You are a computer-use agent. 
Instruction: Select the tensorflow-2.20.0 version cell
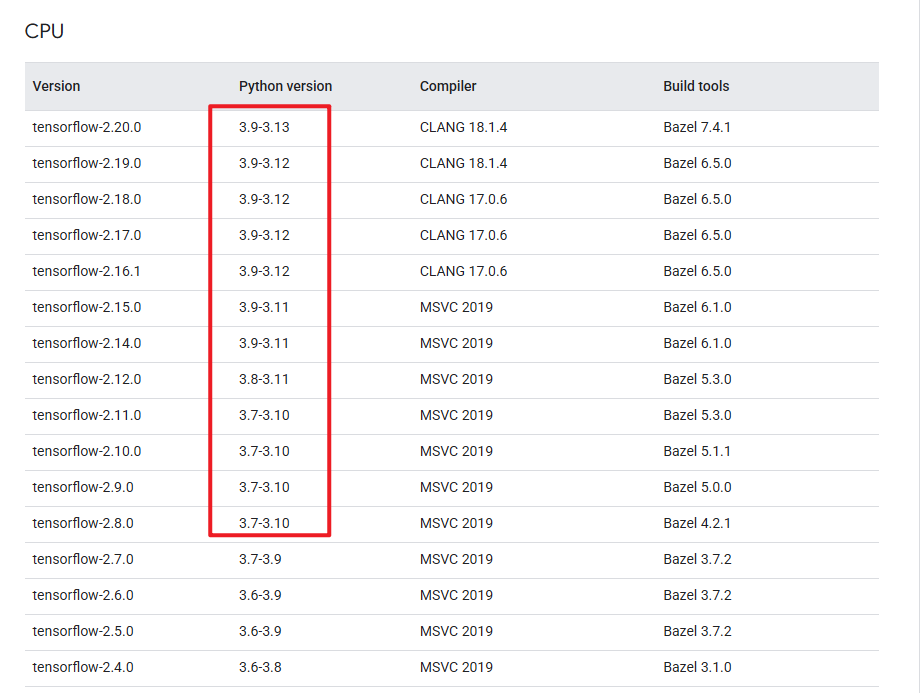[x=87, y=127]
